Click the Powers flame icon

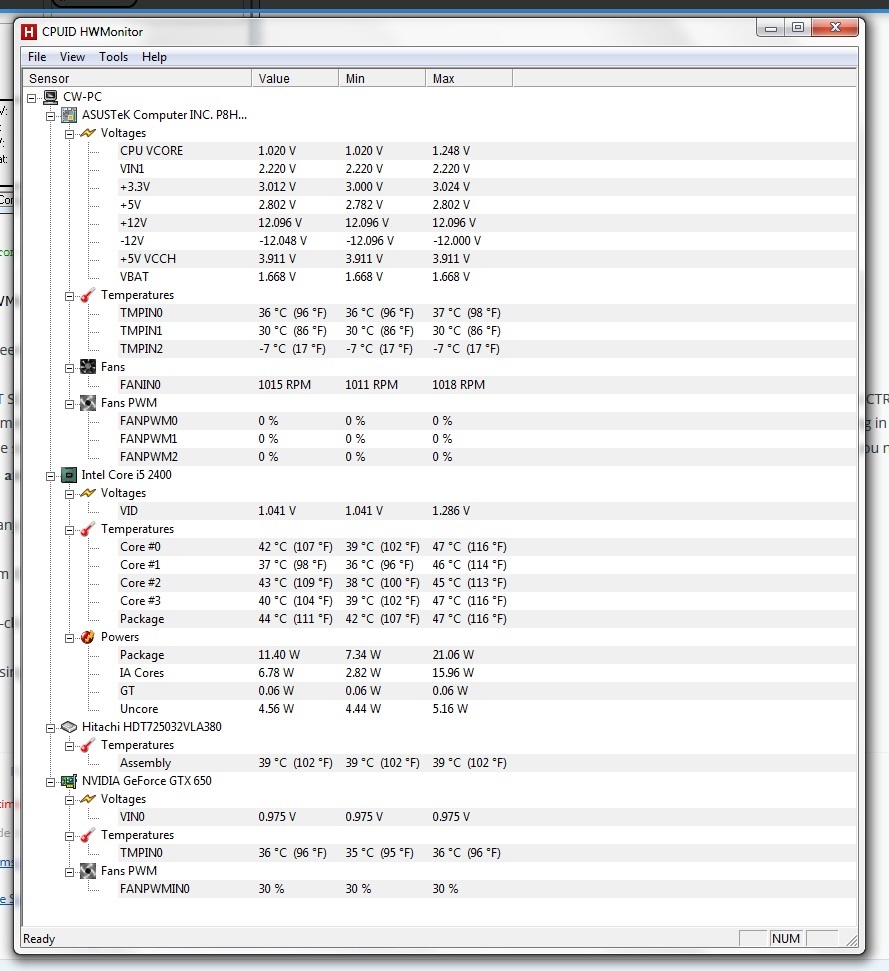(88, 637)
